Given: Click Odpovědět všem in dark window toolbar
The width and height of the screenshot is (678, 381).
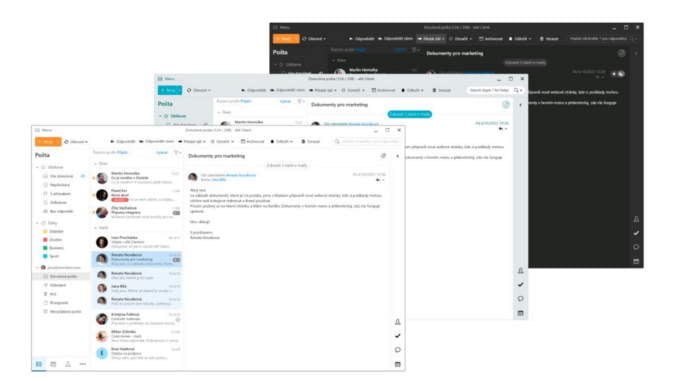Looking at the screenshot, I should click(396, 38).
